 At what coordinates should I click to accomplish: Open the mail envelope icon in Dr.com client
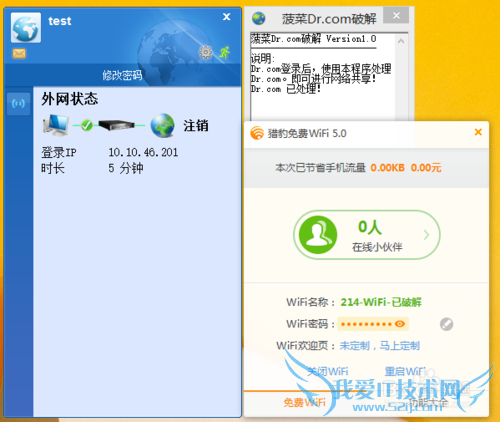coord(19,53)
